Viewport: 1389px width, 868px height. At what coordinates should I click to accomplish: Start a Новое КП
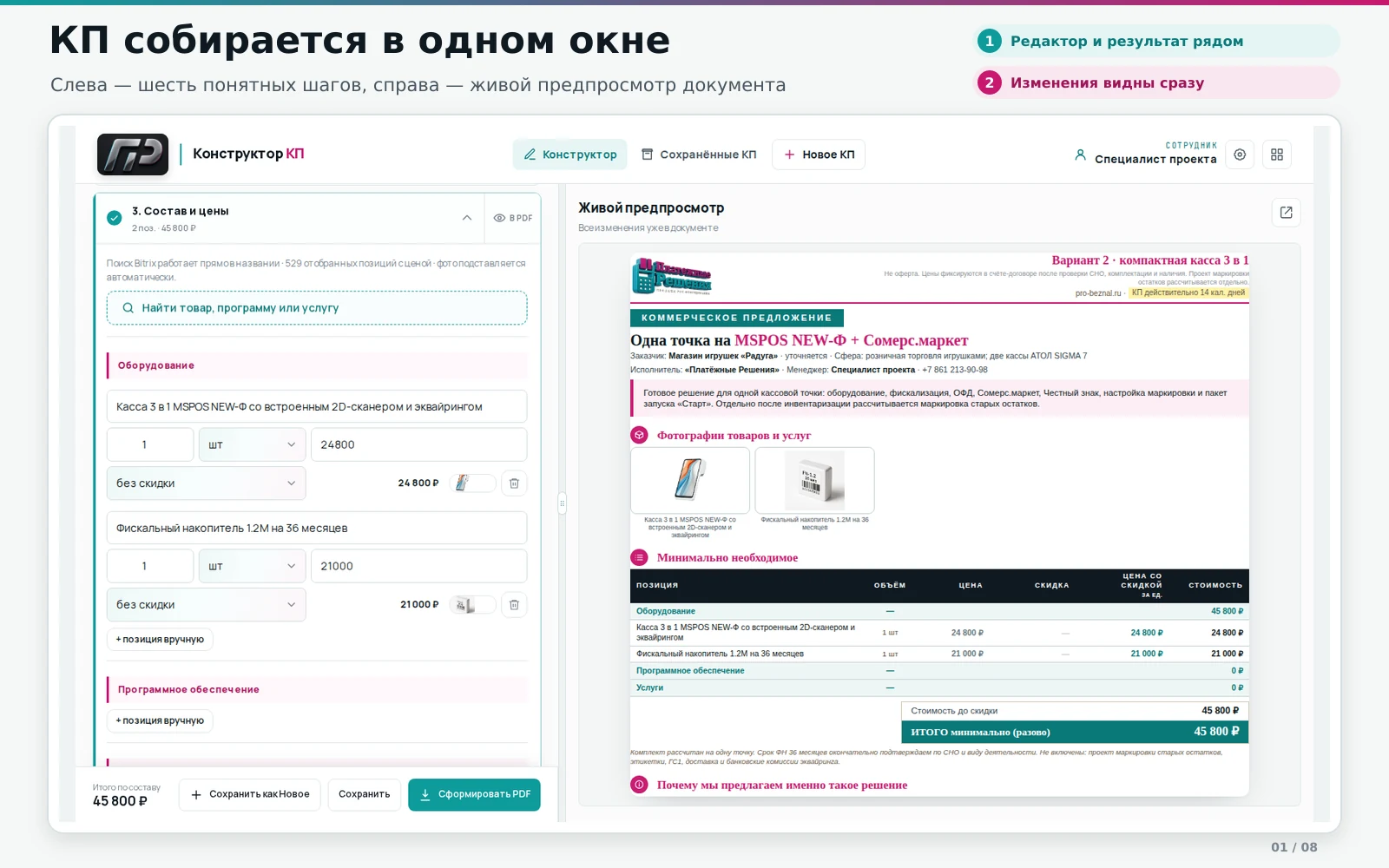pyautogui.click(x=819, y=155)
